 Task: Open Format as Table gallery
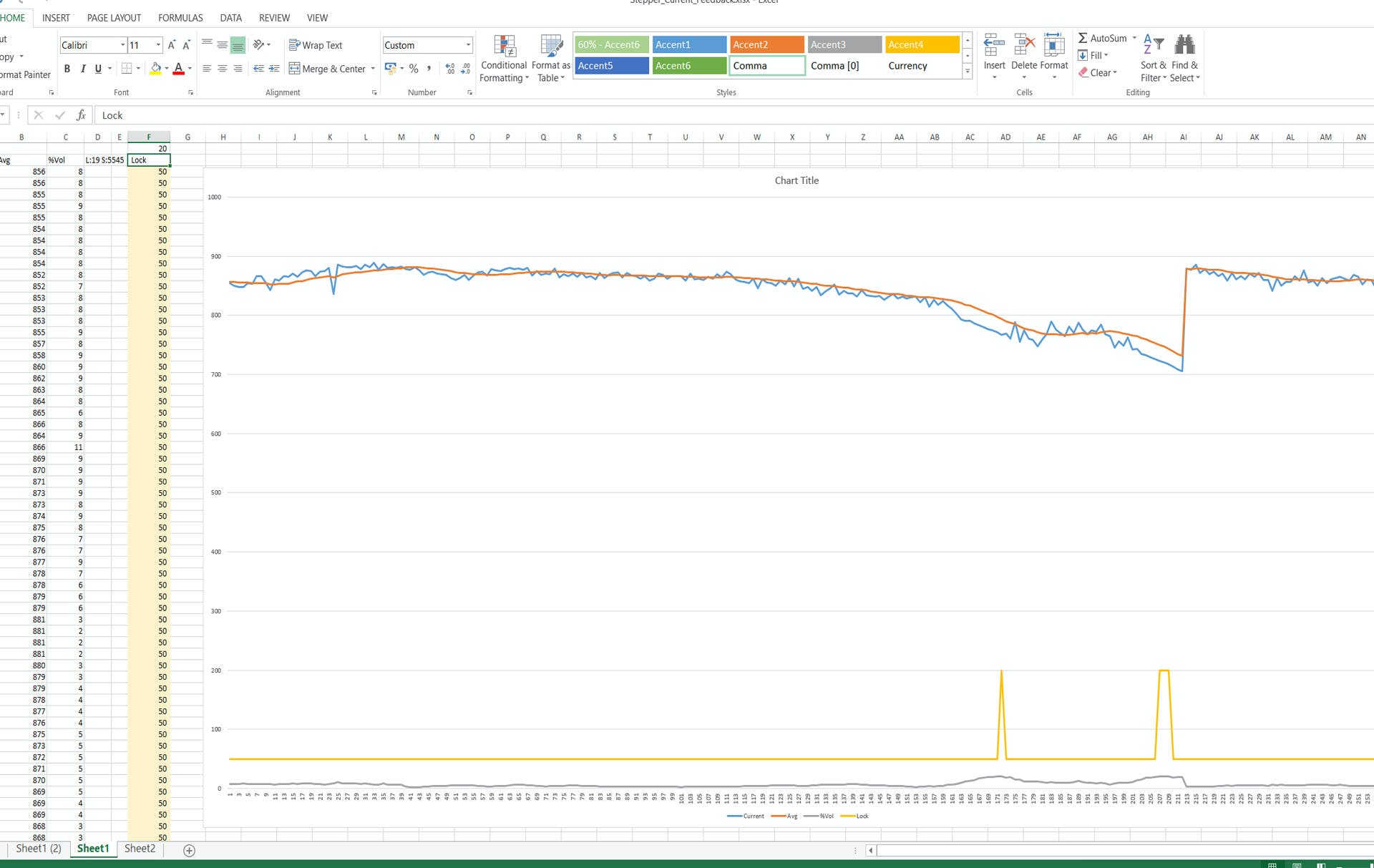[x=551, y=59]
